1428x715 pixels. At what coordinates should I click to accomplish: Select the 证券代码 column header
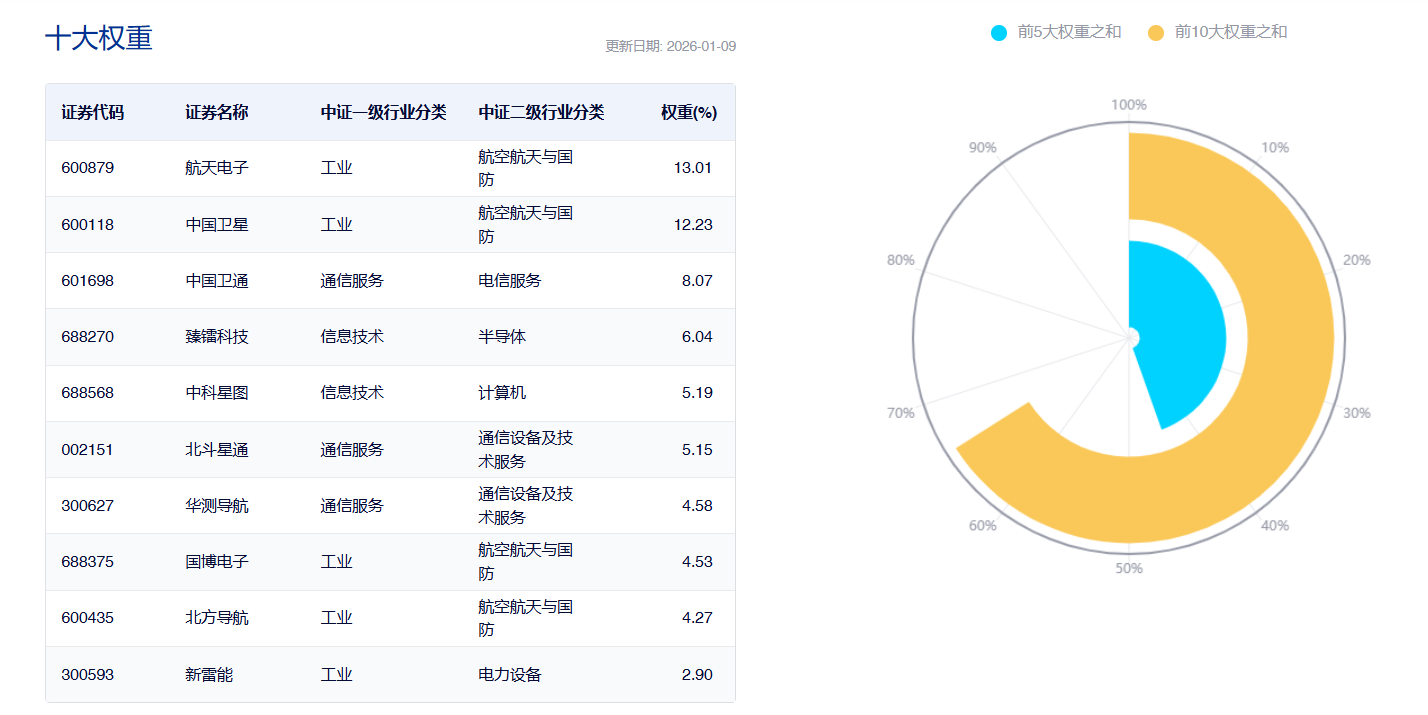pyautogui.click(x=92, y=112)
